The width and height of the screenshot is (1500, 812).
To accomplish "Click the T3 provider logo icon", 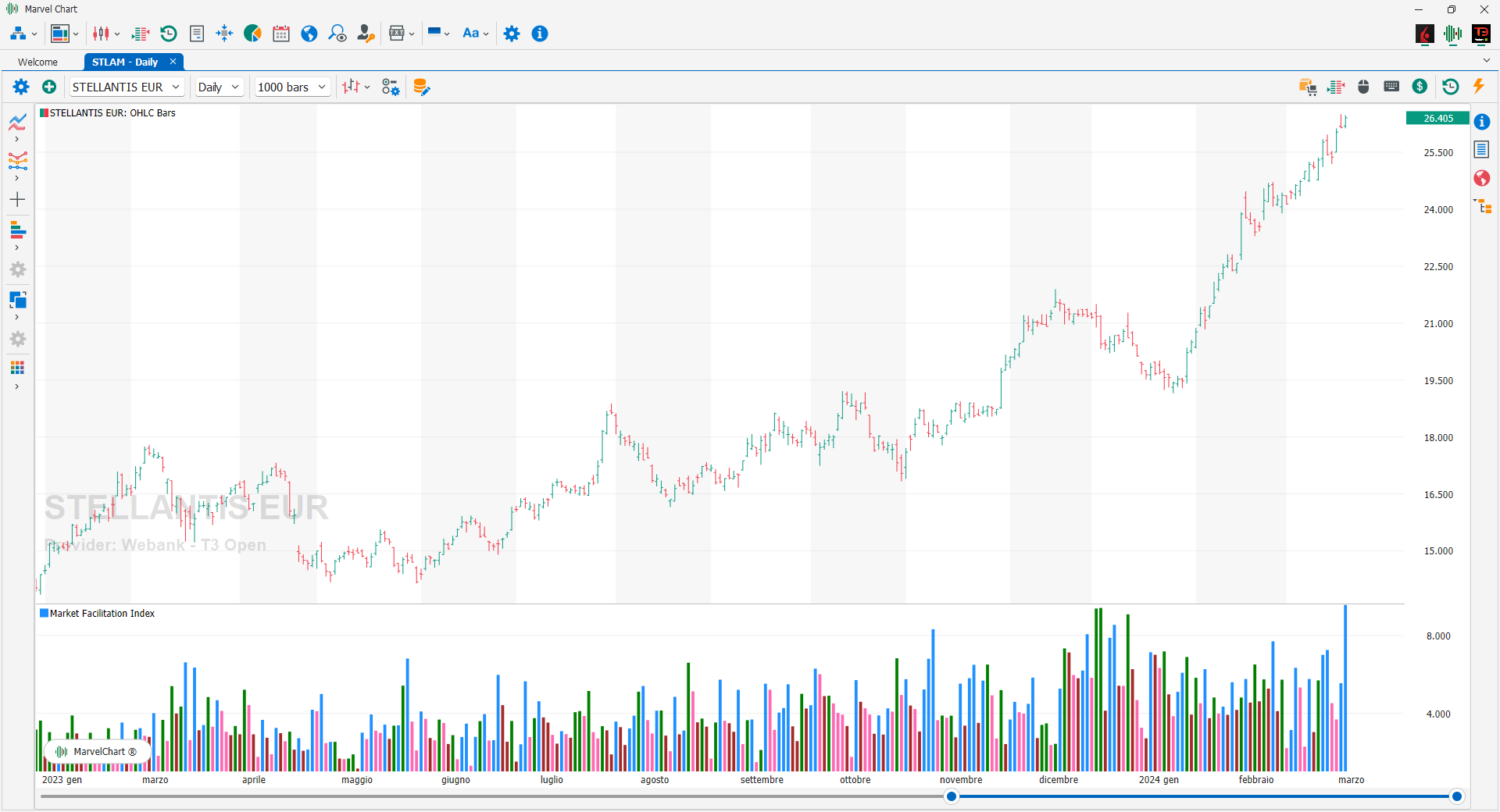I will pos(1481,34).
